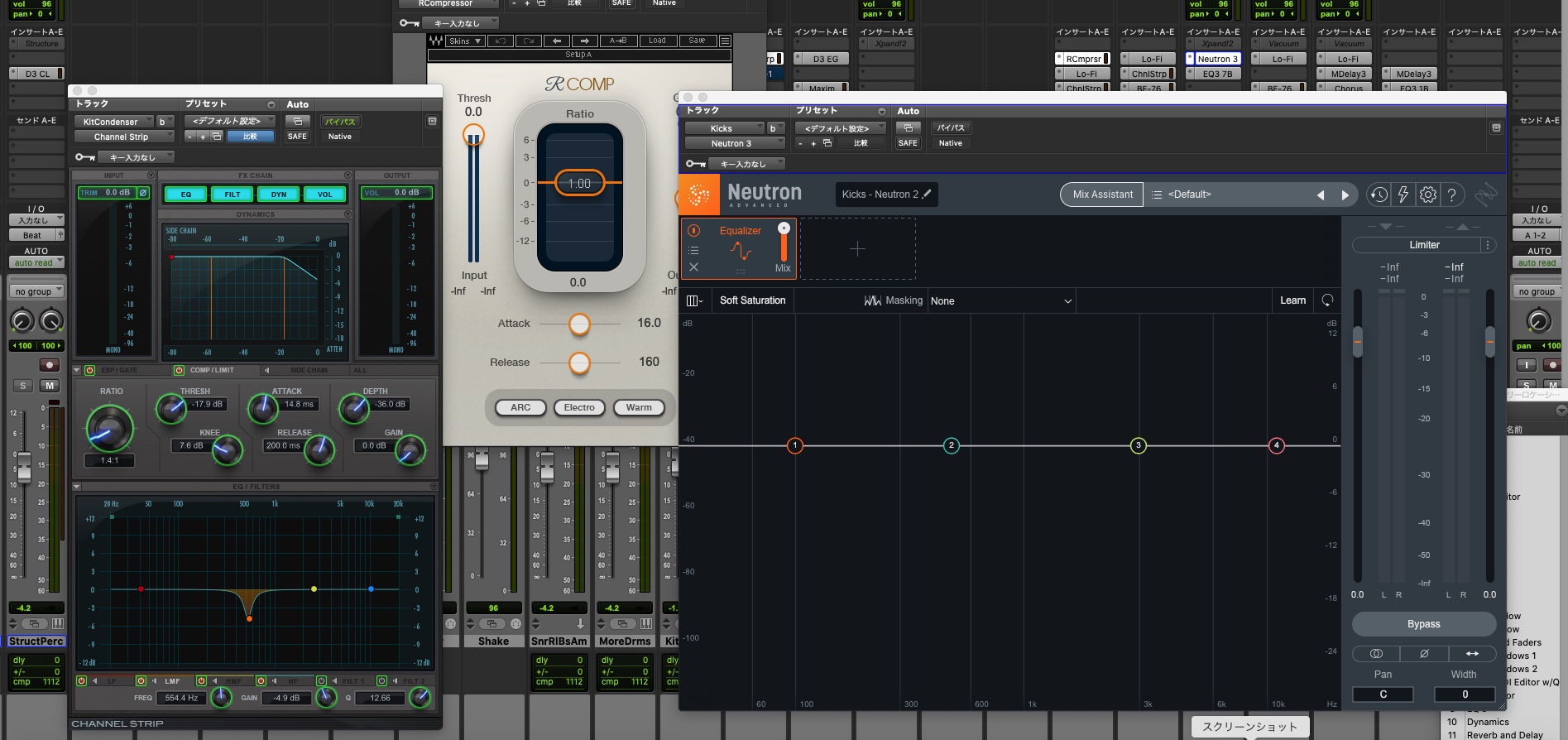Toggle Bypass button in Neutron output section

click(1424, 624)
